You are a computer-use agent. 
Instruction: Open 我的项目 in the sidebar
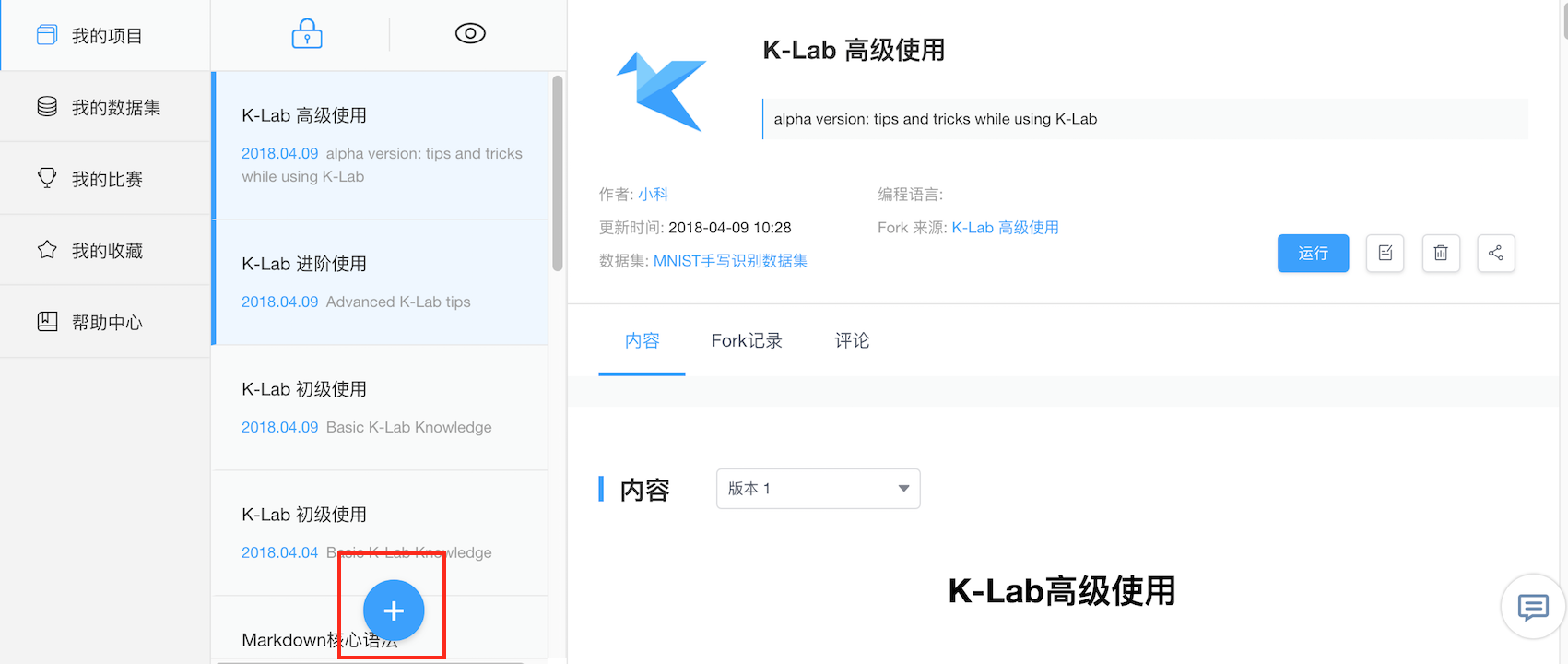coord(105,36)
